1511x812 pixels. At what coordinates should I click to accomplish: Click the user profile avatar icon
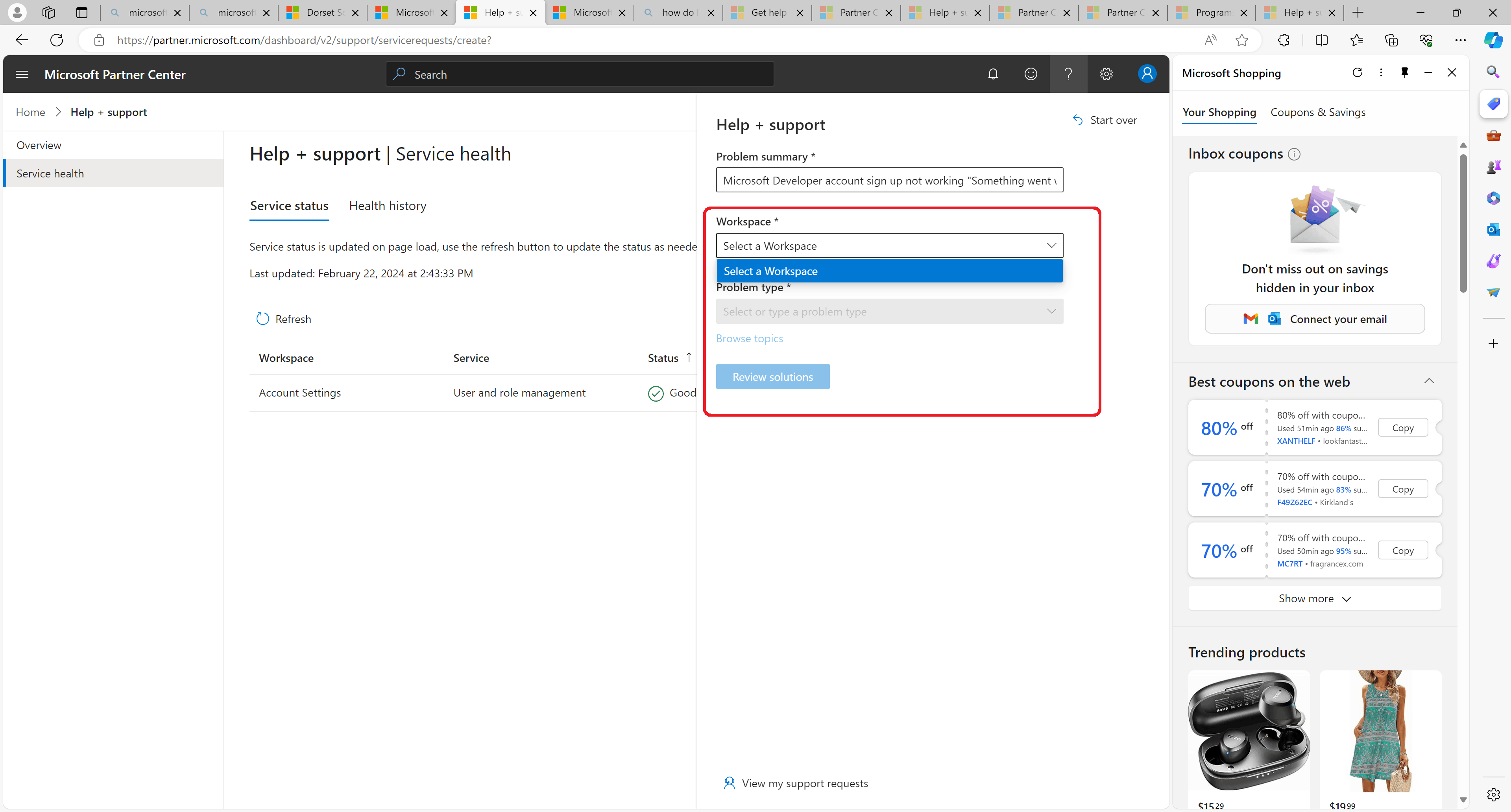click(x=1147, y=74)
